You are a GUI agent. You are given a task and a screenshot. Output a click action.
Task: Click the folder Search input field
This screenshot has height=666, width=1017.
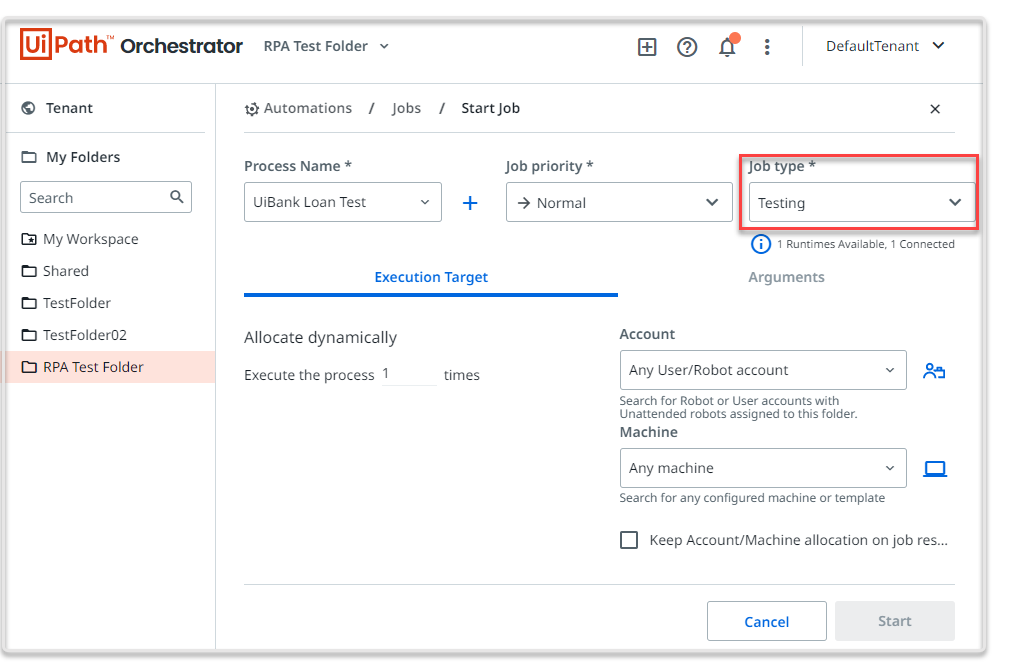pos(106,197)
